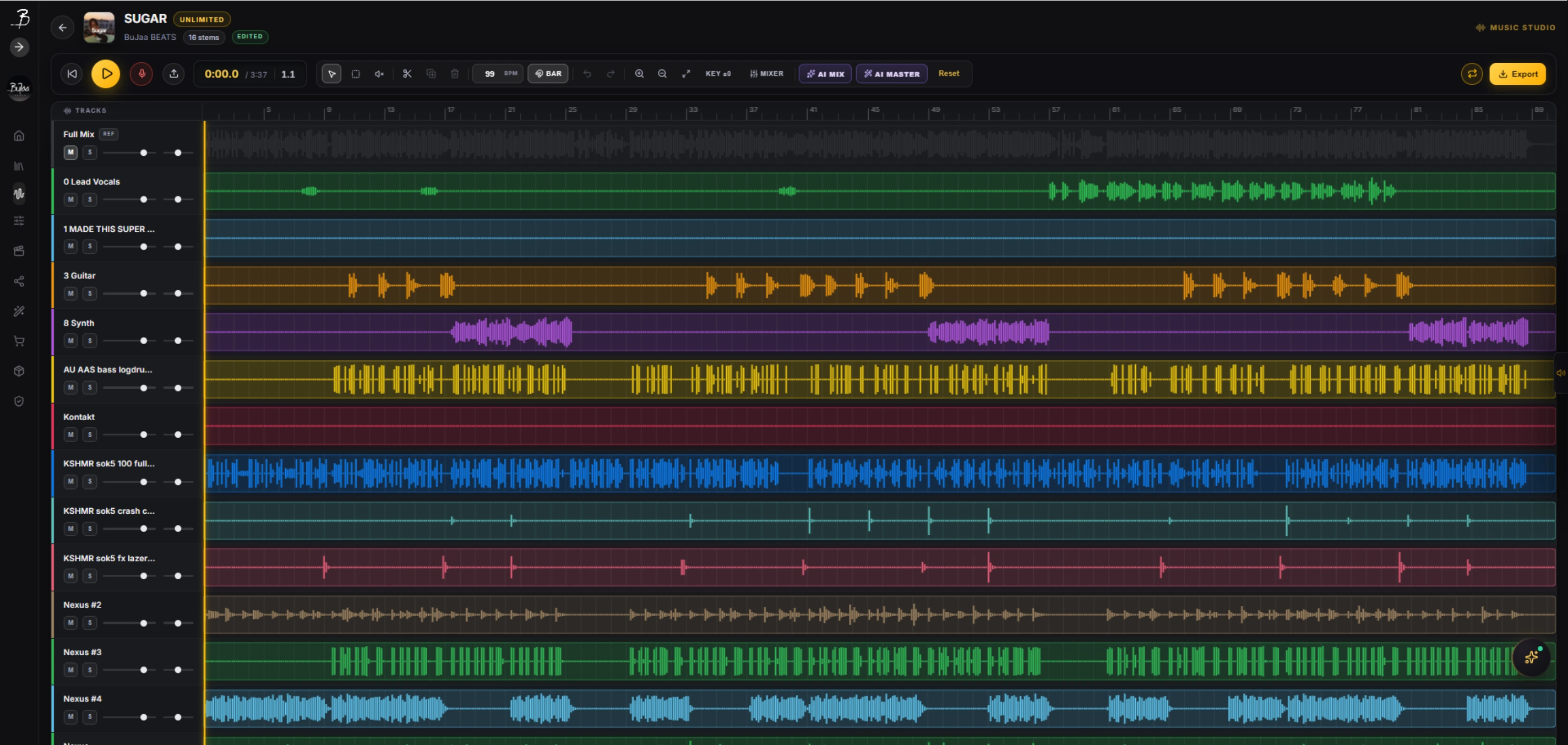Zoom out on the timeline
This screenshot has height=745, width=1568.
pyautogui.click(x=662, y=74)
